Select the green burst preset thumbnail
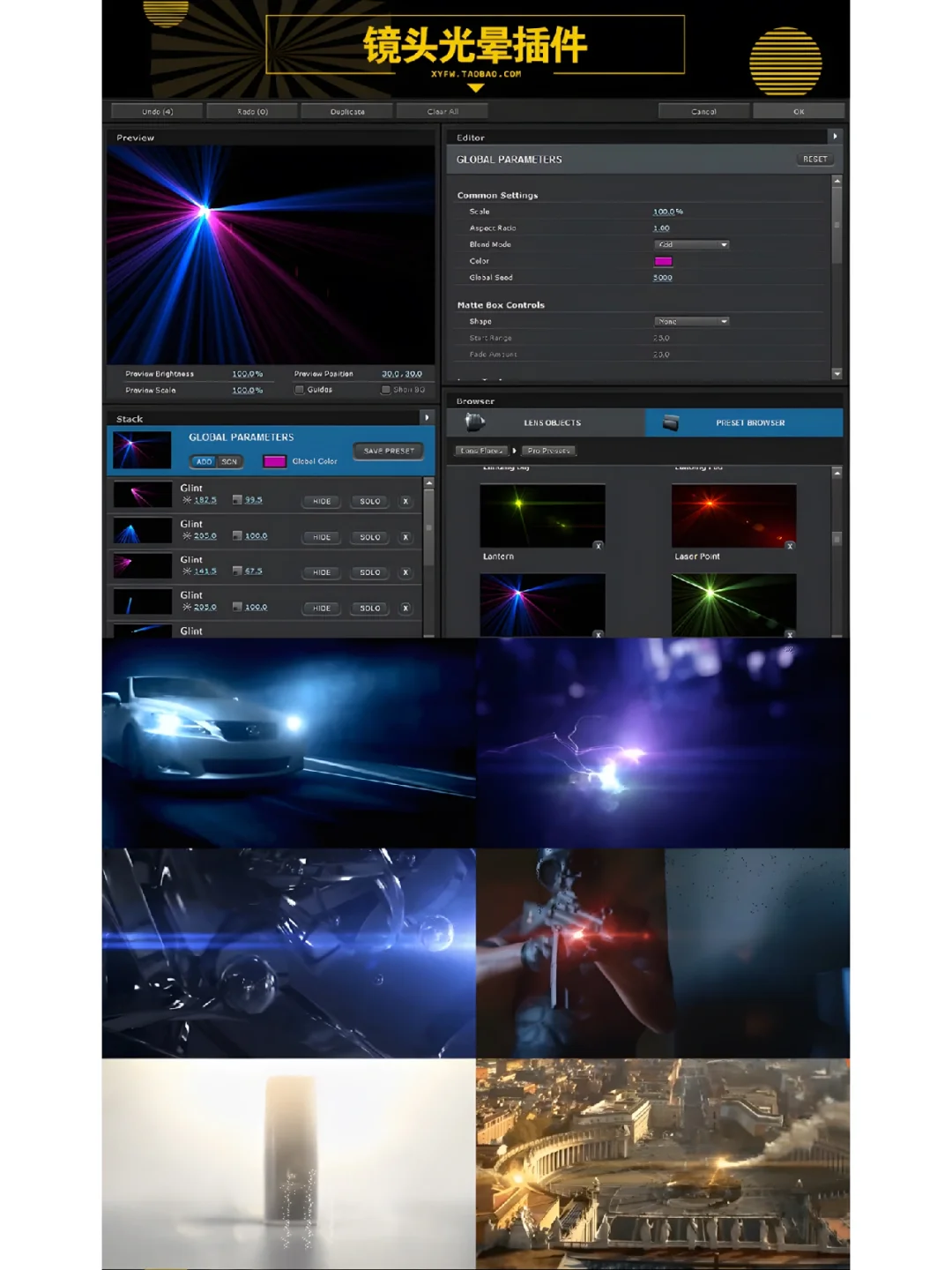Screen dimensions: 952x1270 click(733, 605)
